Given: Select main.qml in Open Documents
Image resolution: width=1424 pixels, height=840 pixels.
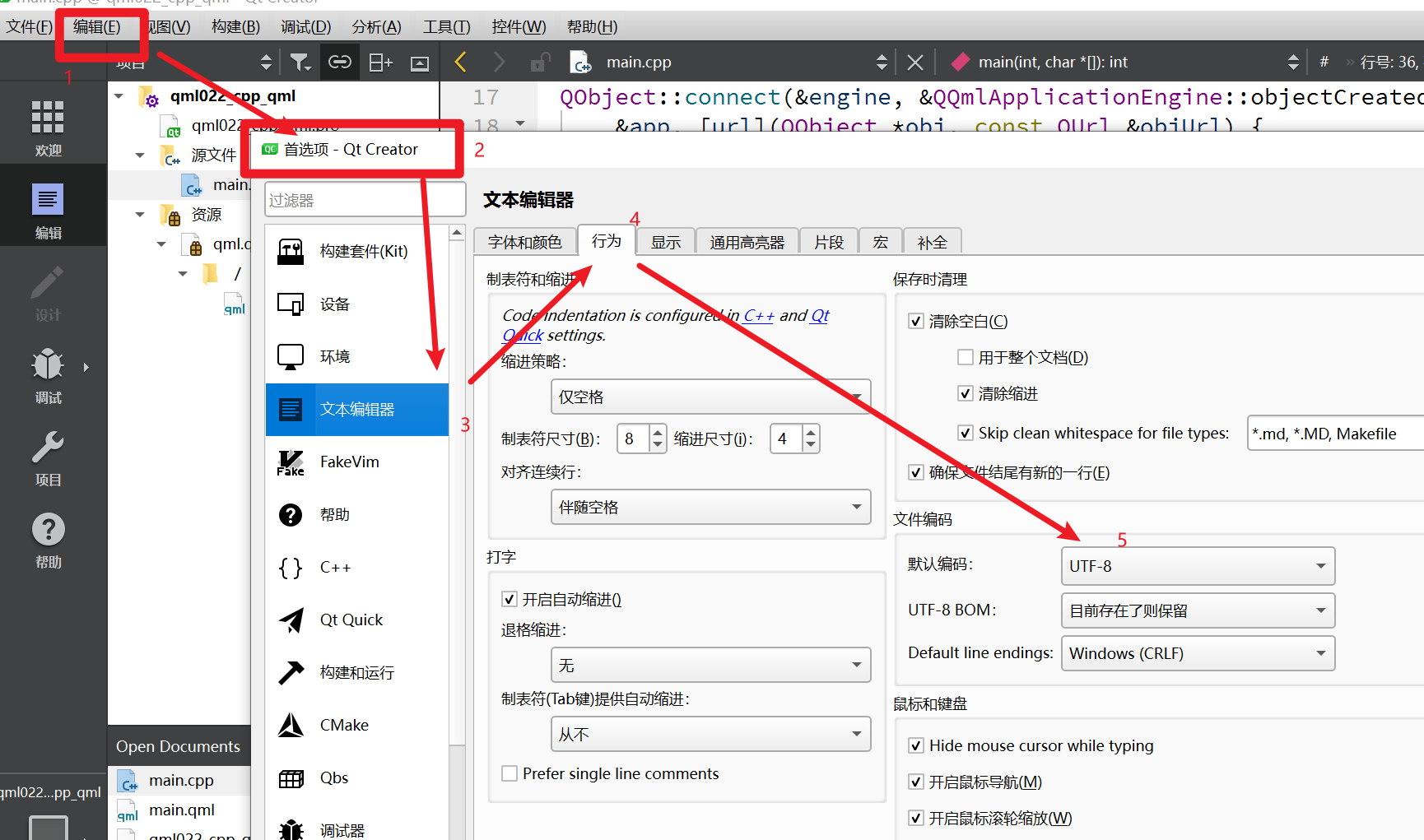Looking at the screenshot, I should click(180, 810).
